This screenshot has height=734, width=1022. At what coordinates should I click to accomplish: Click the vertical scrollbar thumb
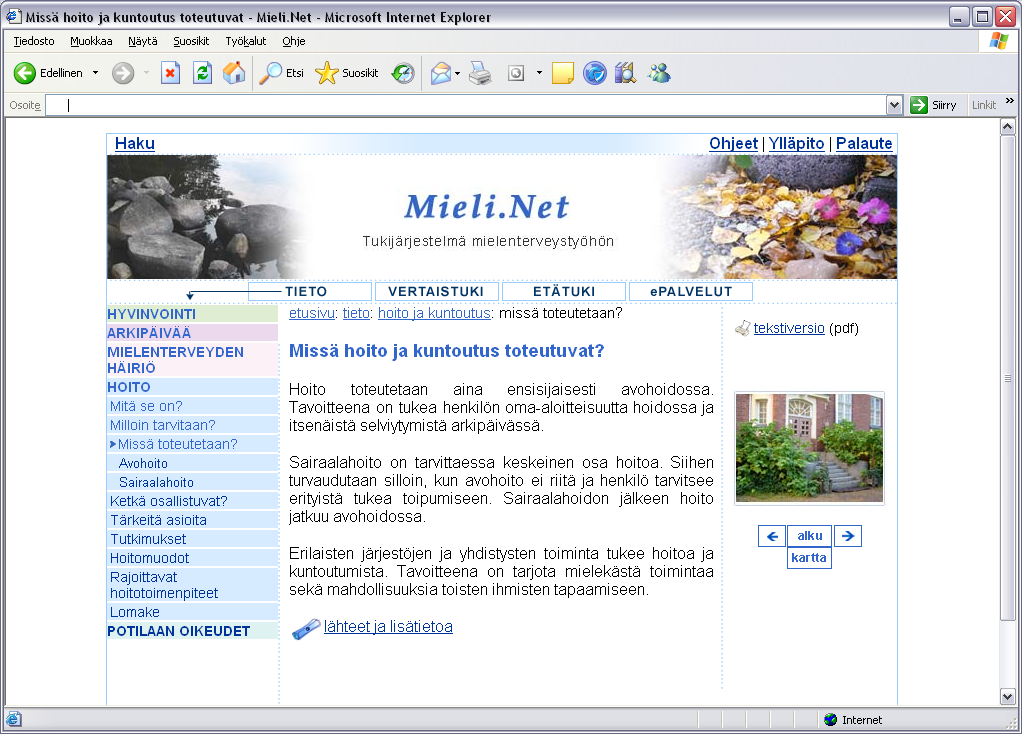(1008, 378)
